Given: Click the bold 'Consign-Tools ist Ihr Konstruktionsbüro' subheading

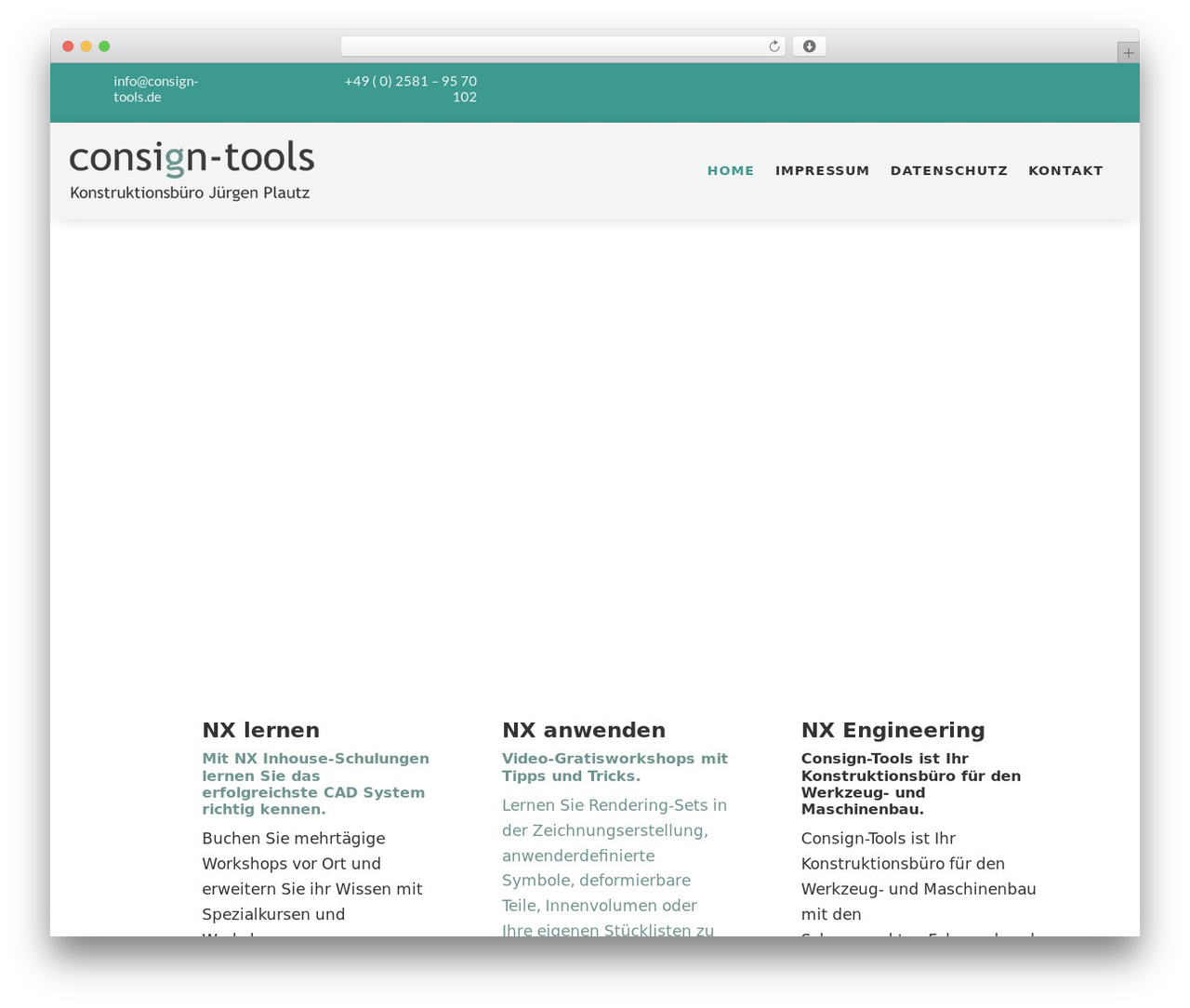Looking at the screenshot, I should pos(911,784).
